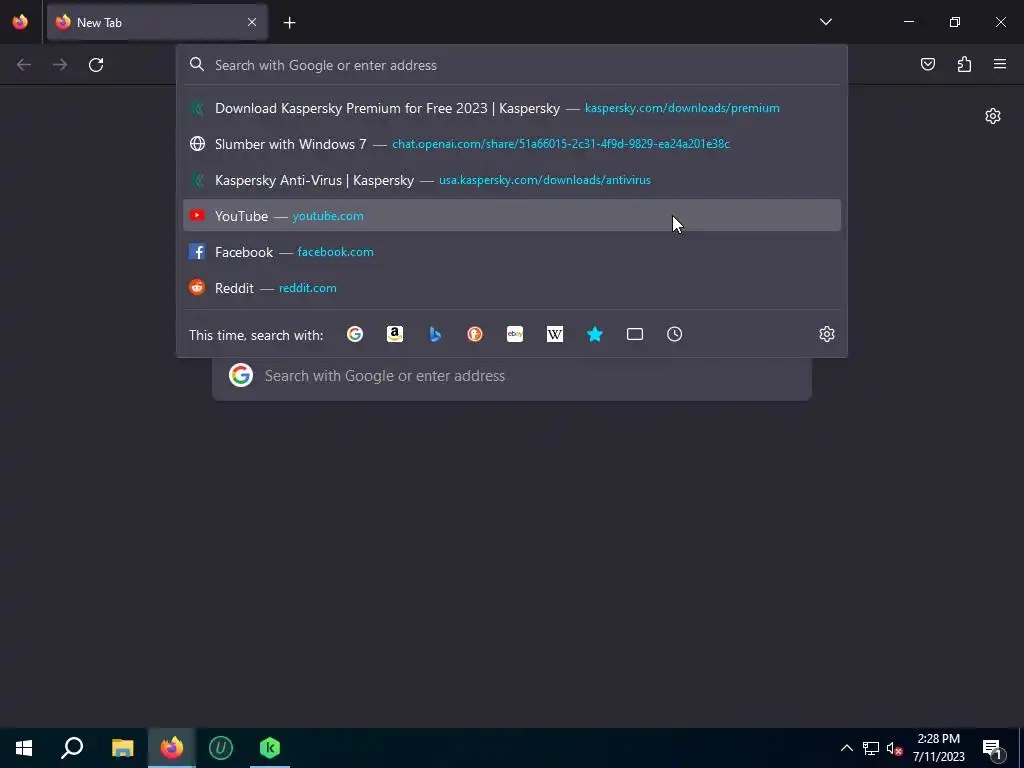Image resolution: width=1024 pixels, height=768 pixels.
Task: Click Firefox icon in taskbar
Action: coord(172,748)
